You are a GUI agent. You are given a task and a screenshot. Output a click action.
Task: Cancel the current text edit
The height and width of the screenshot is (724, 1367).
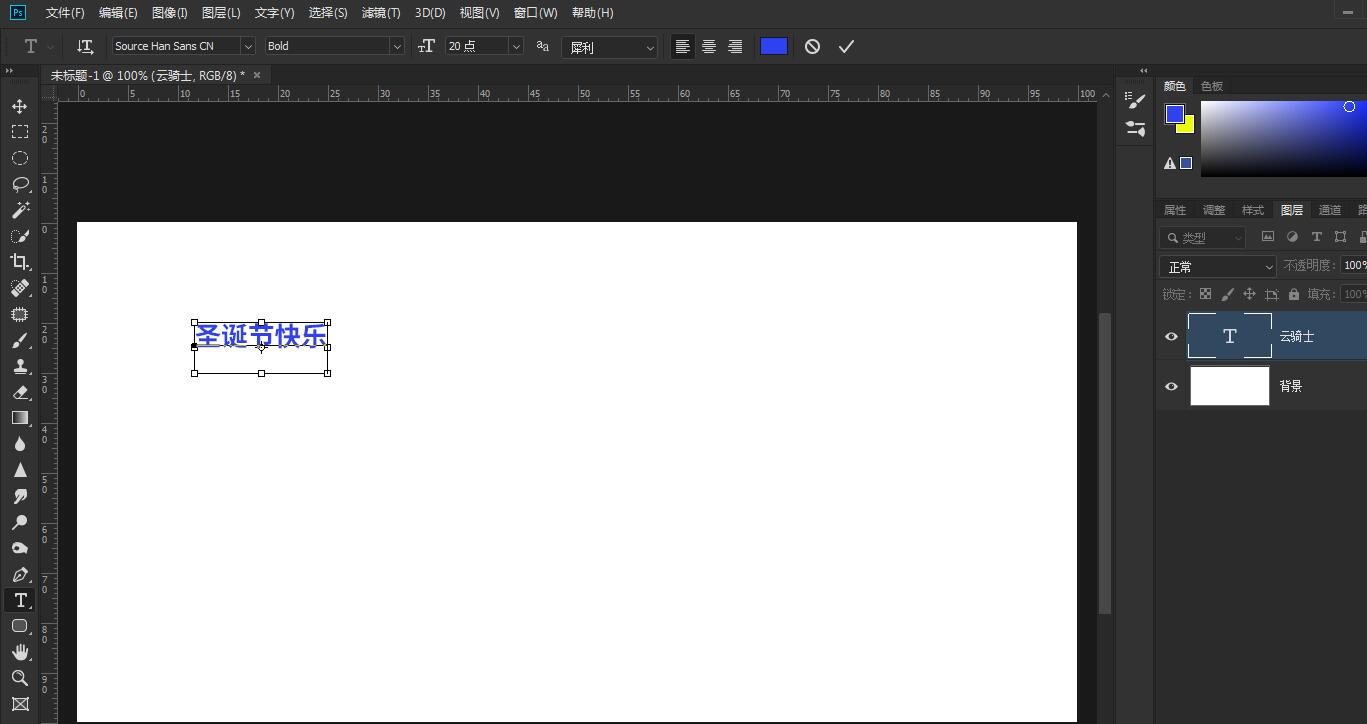click(x=812, y=46)
